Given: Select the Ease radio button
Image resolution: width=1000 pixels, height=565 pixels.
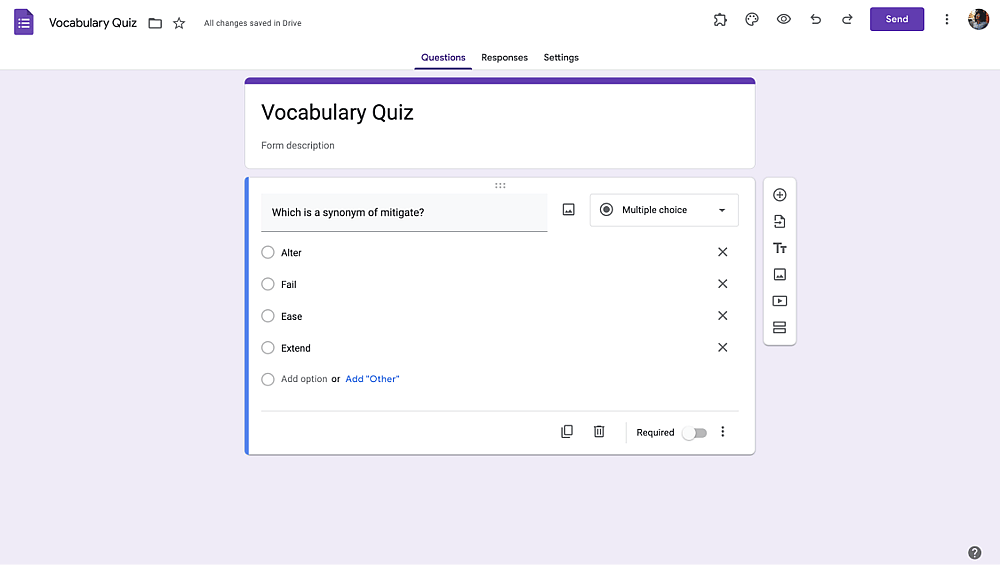Looking at the screenshot, I should pyautogui.click(x=268, y=316).
